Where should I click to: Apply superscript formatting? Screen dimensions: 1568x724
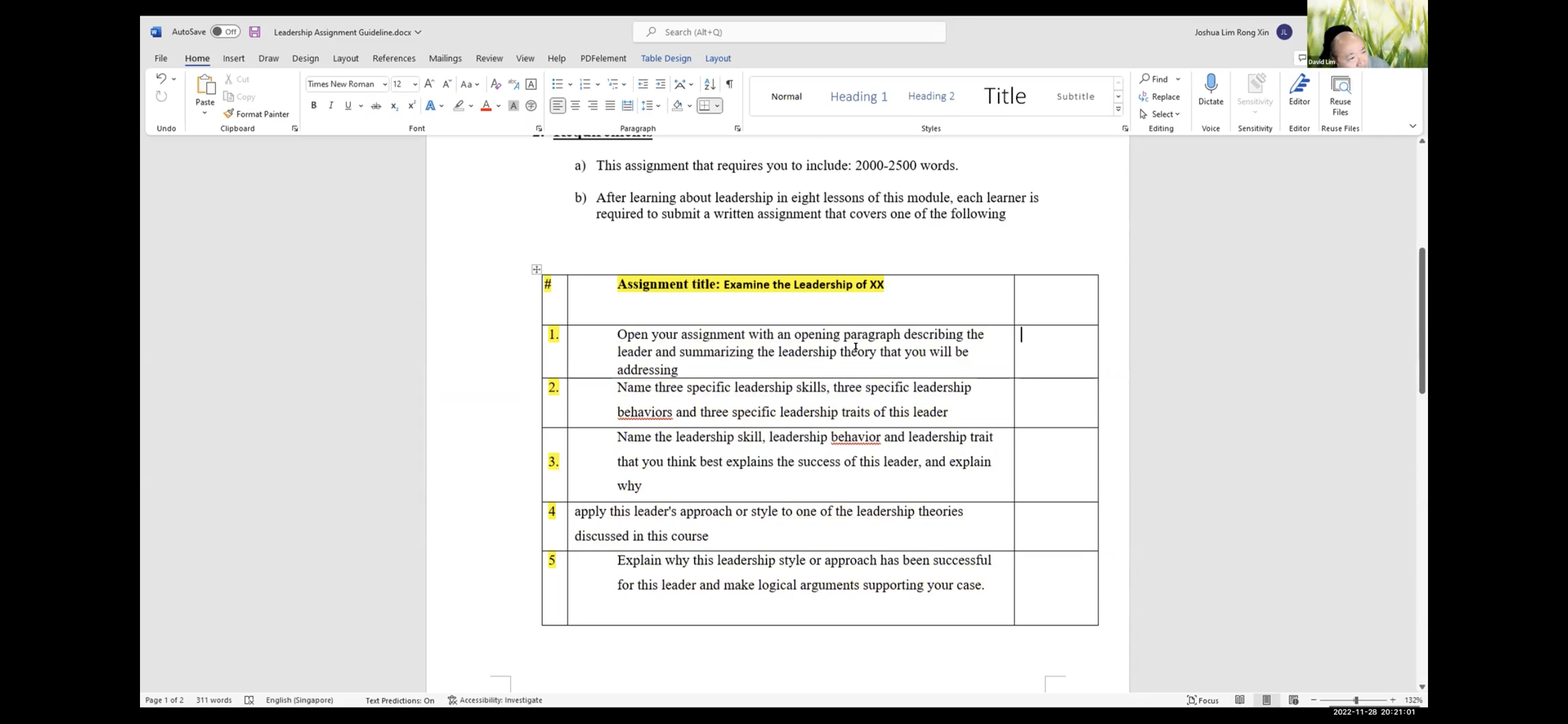click(411, 106)
